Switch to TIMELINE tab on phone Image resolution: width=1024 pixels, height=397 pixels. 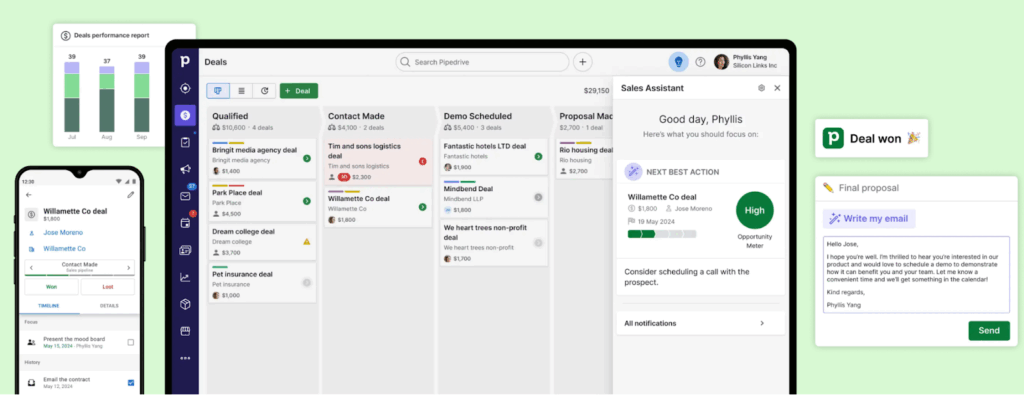tap(50, 306)
